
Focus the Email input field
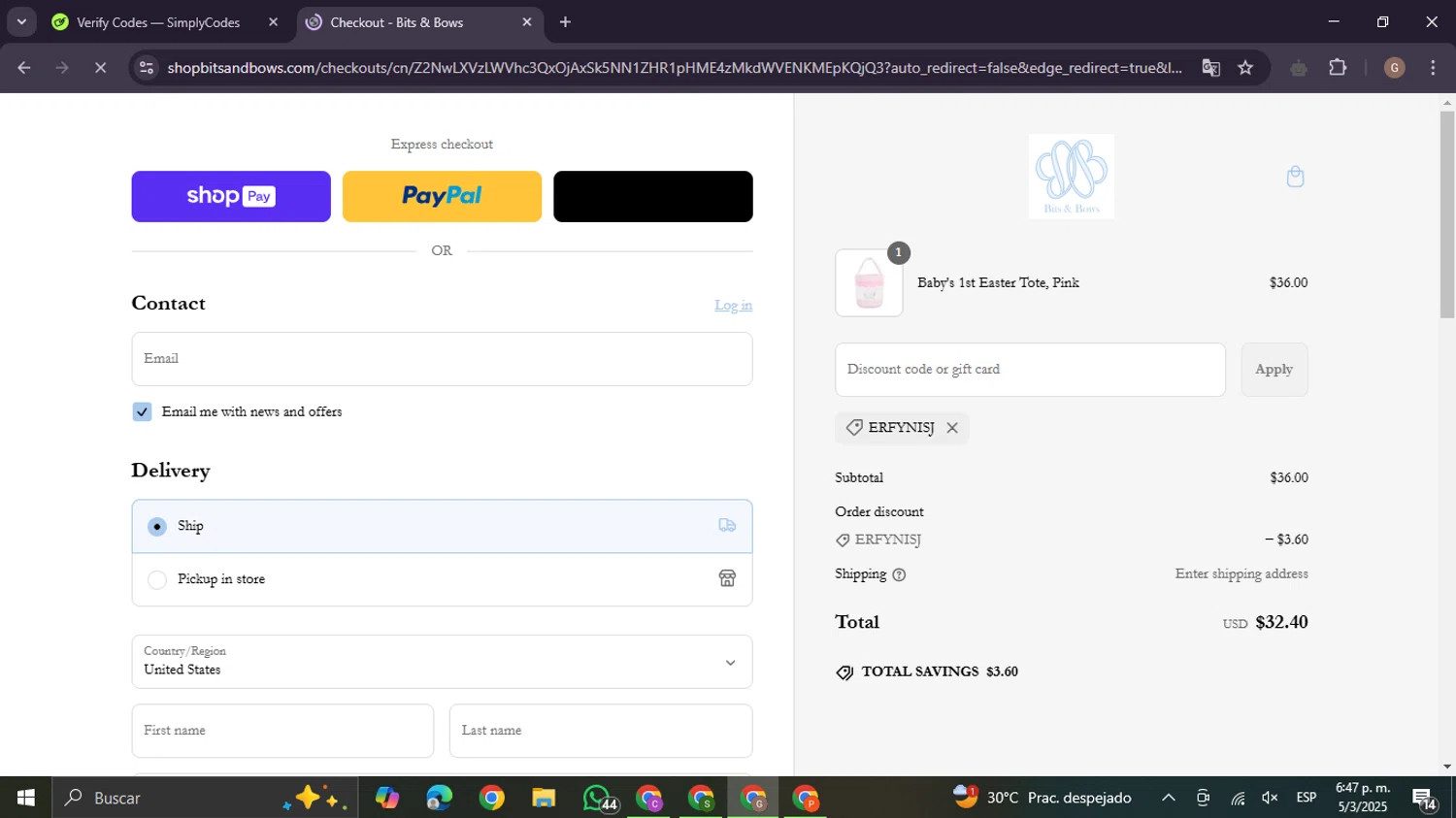click(x=442, y=359)
